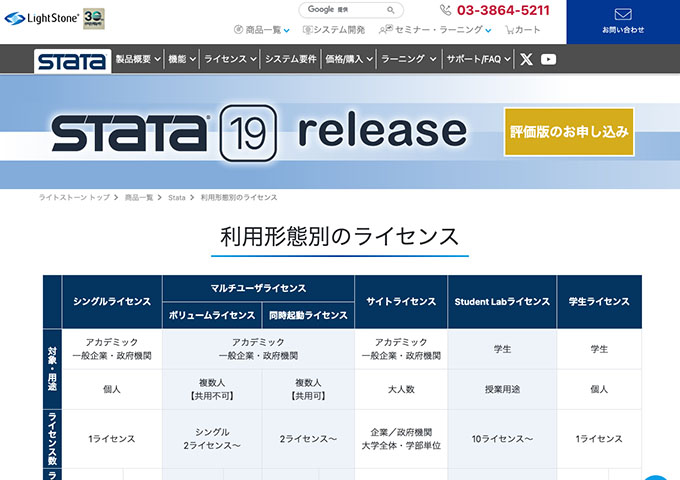Open the カート link
Viewport: 680px width, 480px height.
point(523,29)
